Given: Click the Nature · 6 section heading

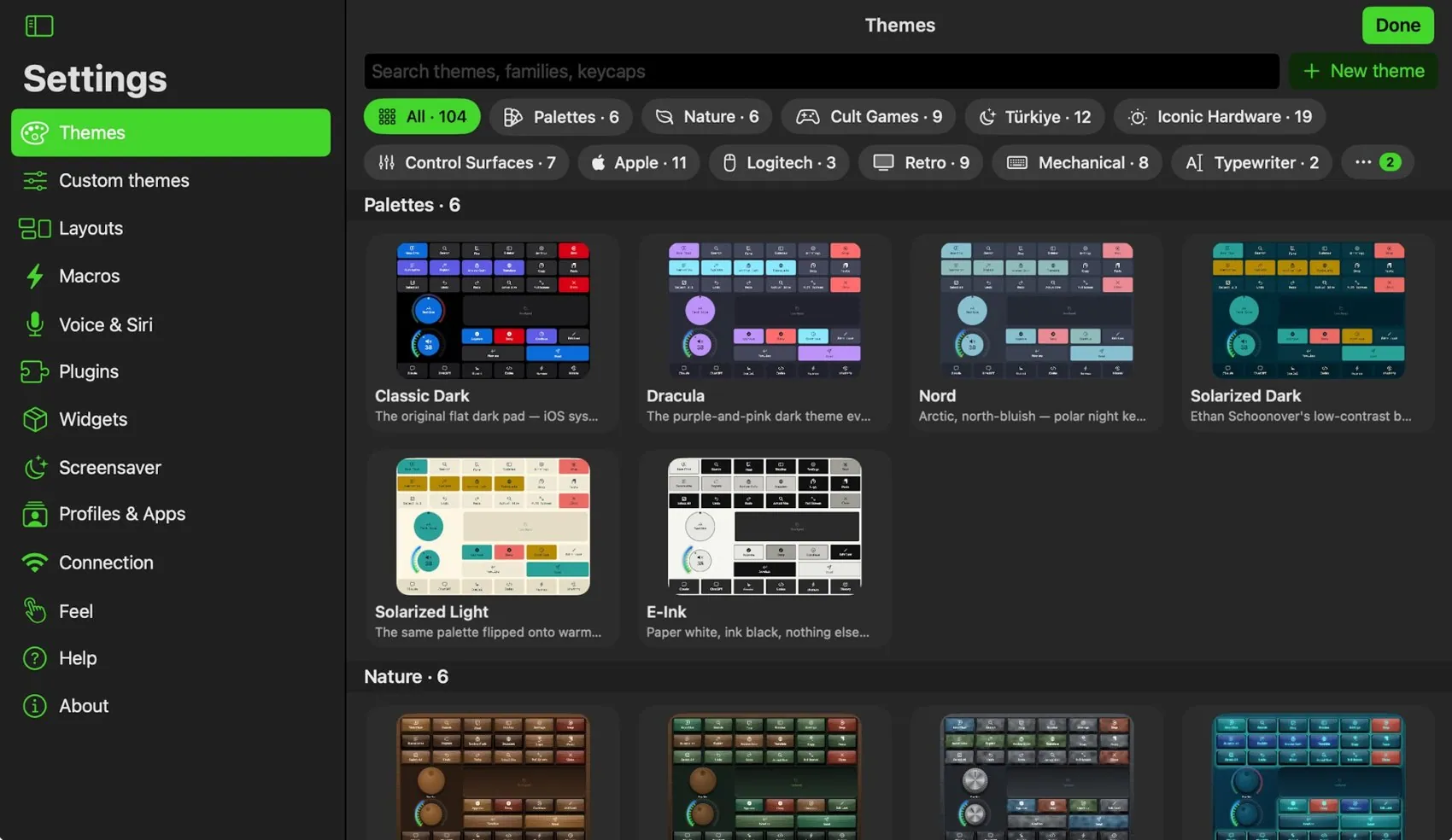Looking at the screenshot, I should 406,676.
